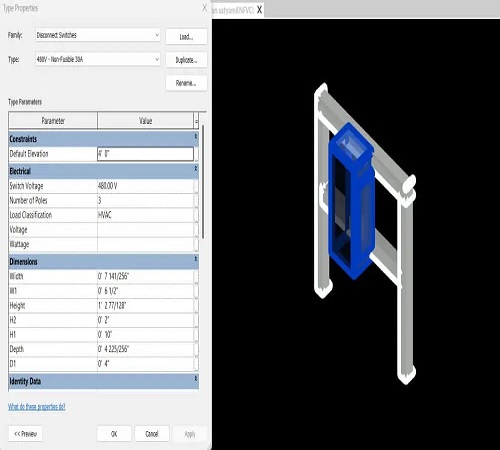The height and width of the screenshot is (450, 500).
Task: Confirm with the OK button
Action: tap(114, 434)
